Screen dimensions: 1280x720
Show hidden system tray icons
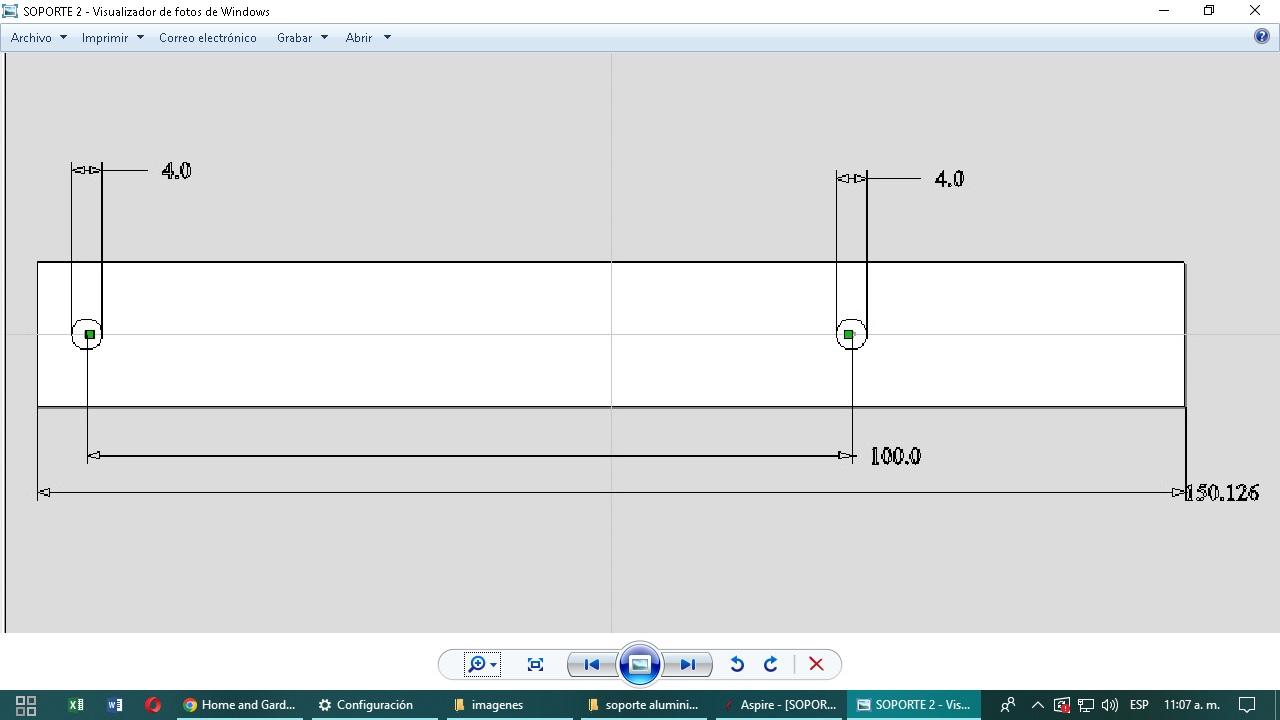[x=1037, y=705]
